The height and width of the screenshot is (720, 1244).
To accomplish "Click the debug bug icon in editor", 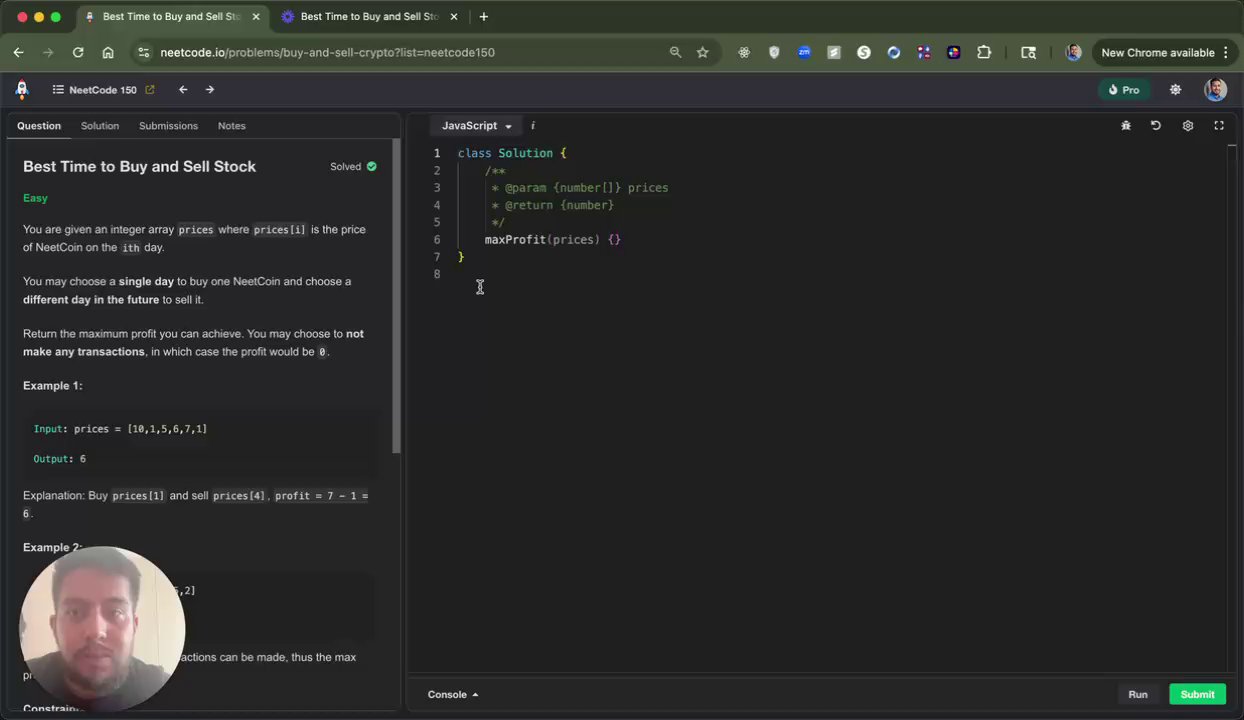I will coord(1125,126).
